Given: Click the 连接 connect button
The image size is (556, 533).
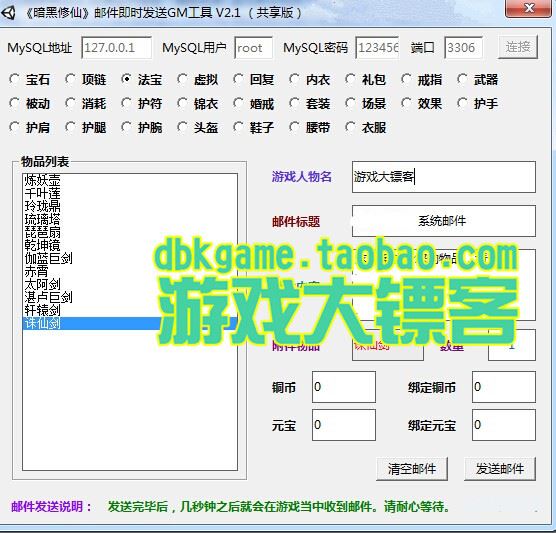Looking at the screenshot, I should click(518, 47).
